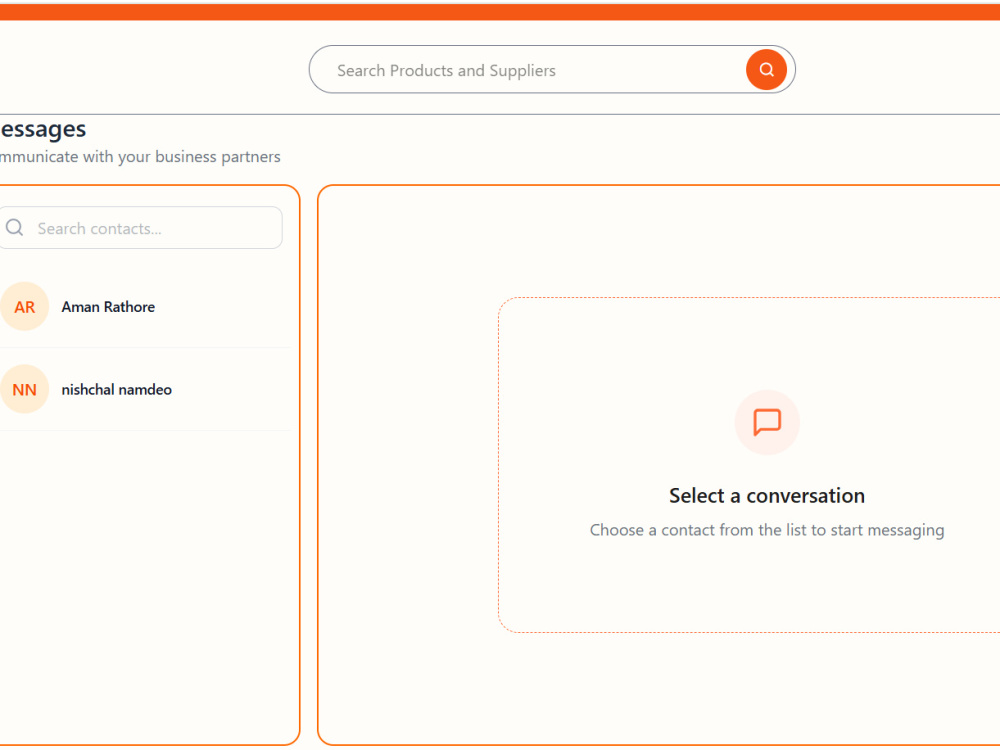1000x750 pixels.
Task: Open the Aman Rathore conversation
Action: 145,307
